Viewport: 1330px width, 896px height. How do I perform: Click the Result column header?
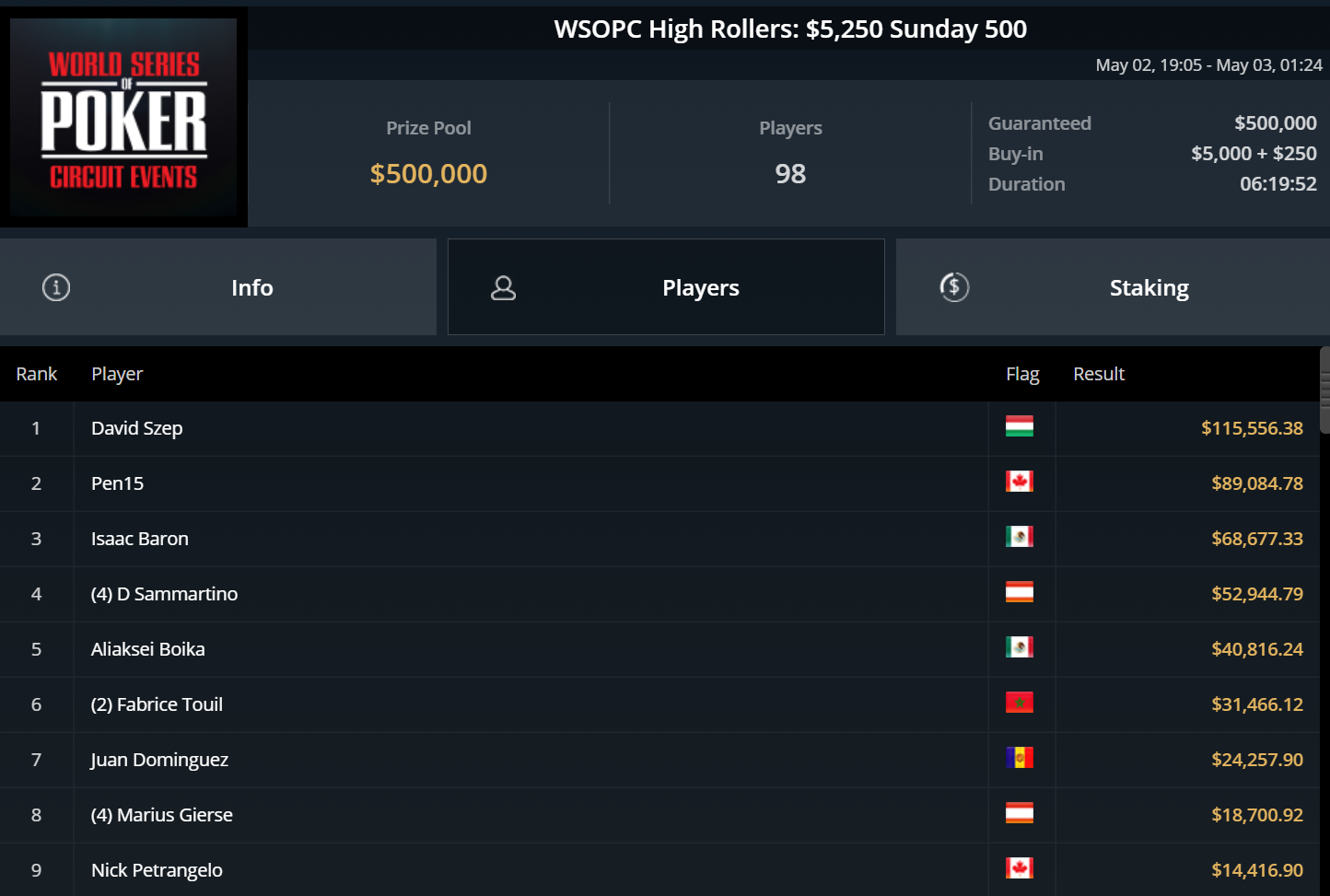[x=1099, y=374]
